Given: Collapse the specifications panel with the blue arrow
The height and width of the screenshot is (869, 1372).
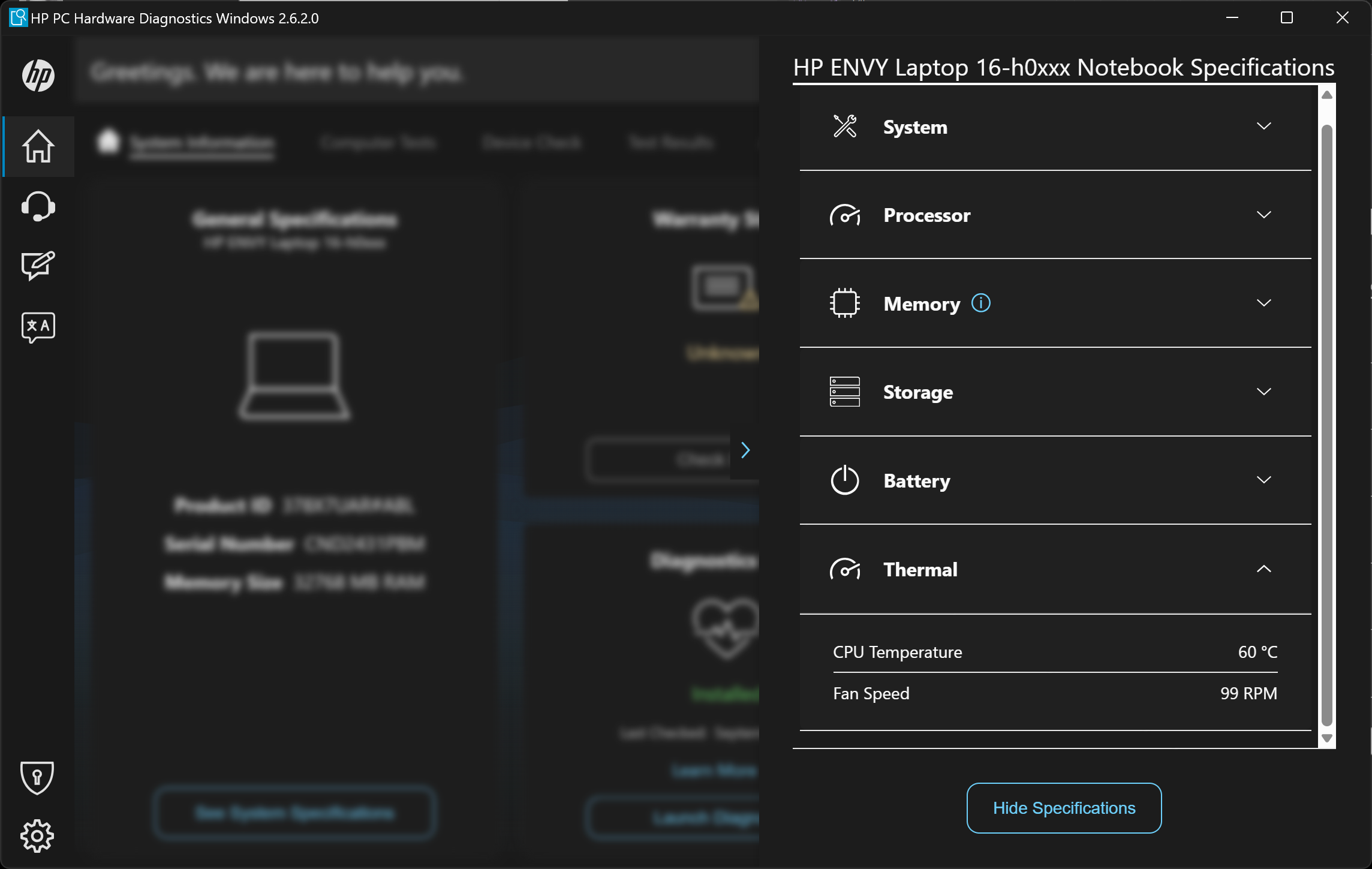Looking at the screenshot, I should click(x=745, y=450).
